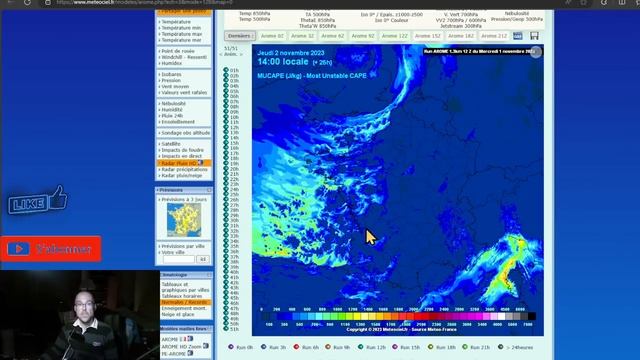Select the 48h timestep radio dot
The height and width of the screenshot is (360, 640).
[x=226, y=313]
